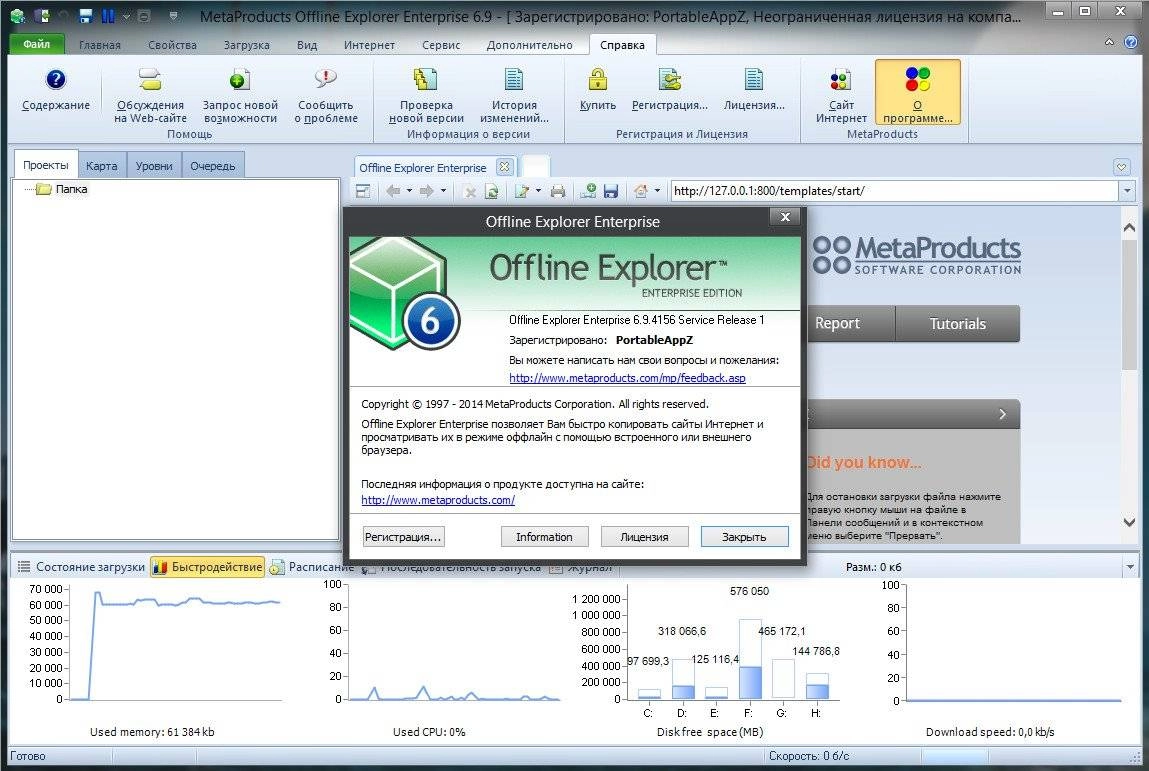The height and width of the screenshot is (771, 1149).
Task: Switch to the Главная ribbon tab
Action: click(100, 45)
